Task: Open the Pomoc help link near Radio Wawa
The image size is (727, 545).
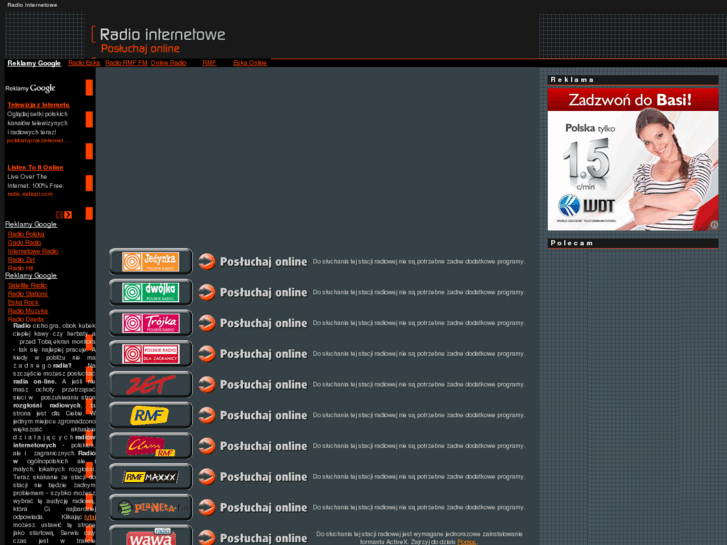Action: pos(466,542)
